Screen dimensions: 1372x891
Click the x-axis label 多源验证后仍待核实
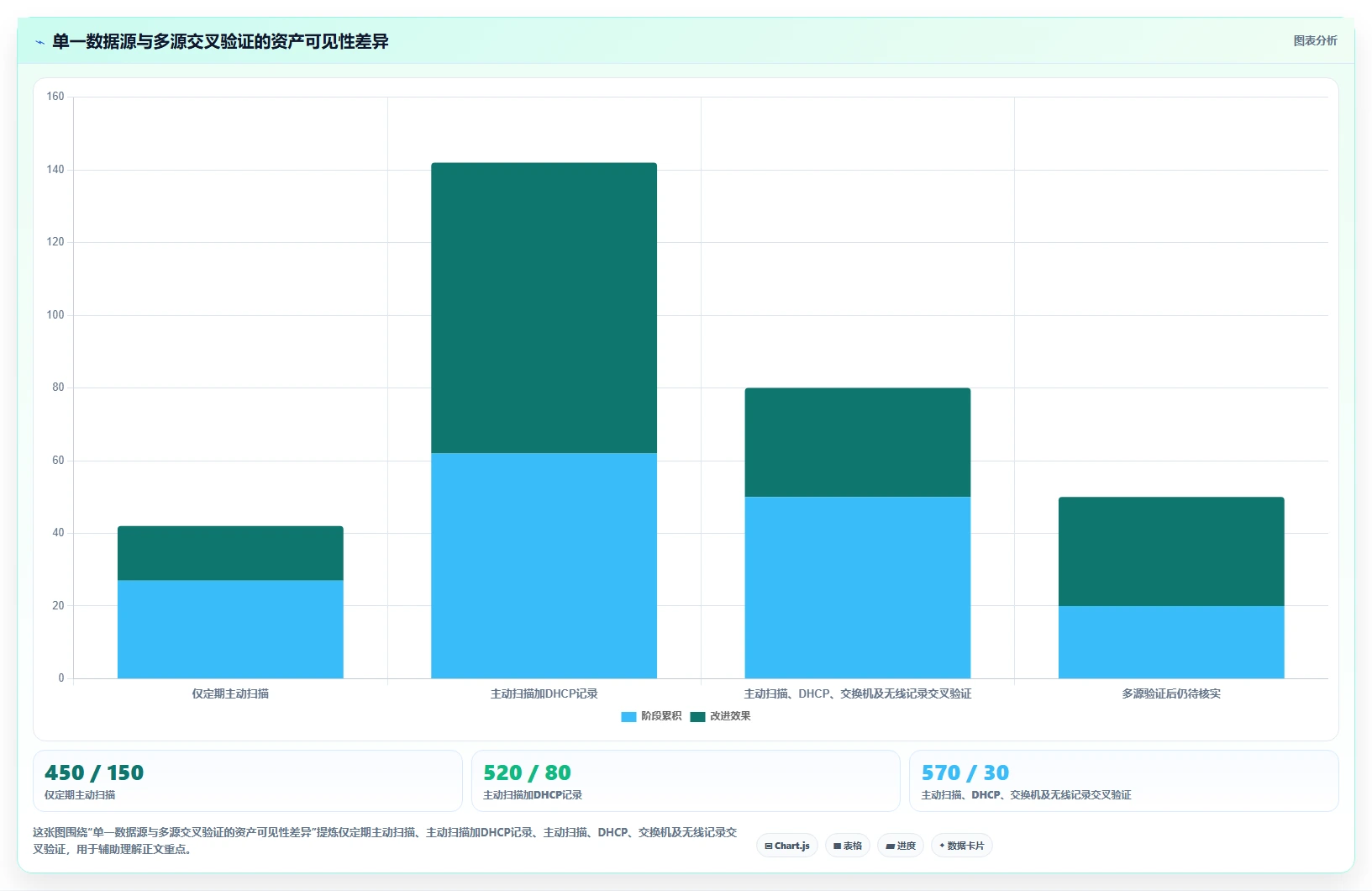coord(1171,693)
